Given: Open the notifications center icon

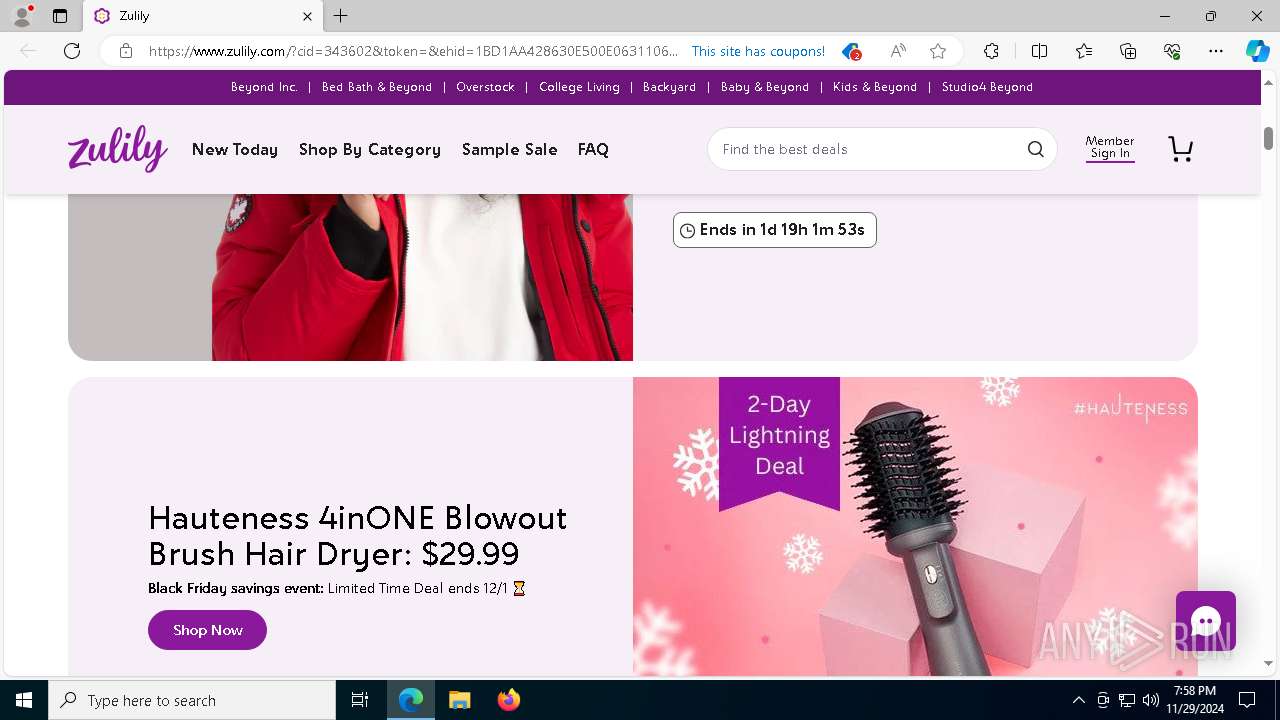Looking at the screenshot, I should click(x=1247, y=700).
